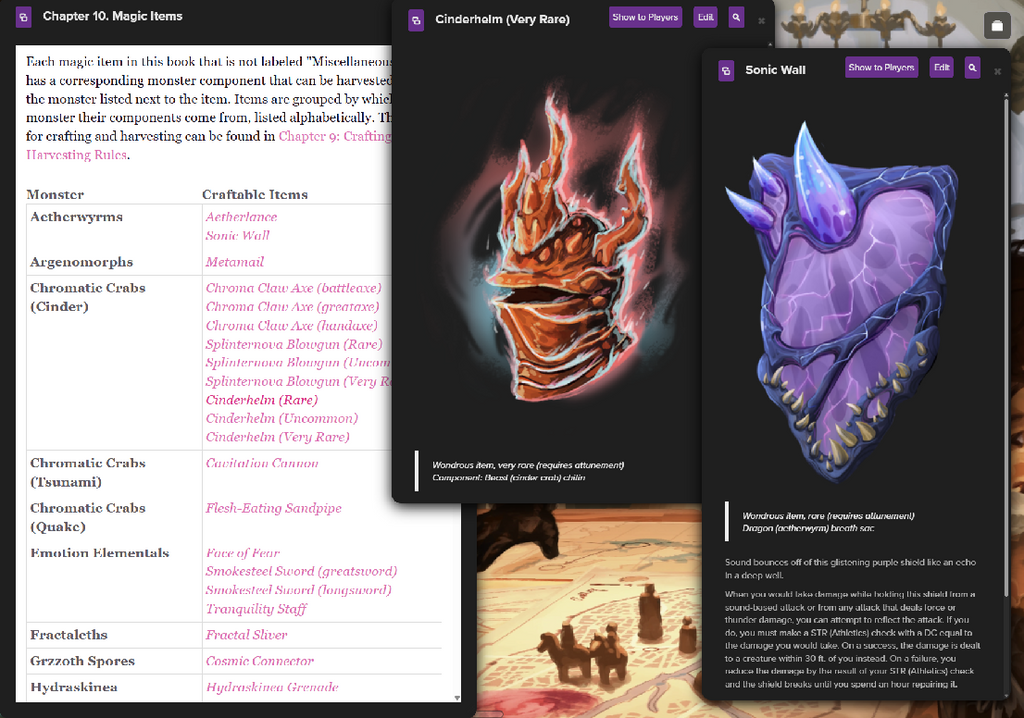Follow the Chapter 9: Crafting link
The height and width of the screenshot is (718, 1024).
(335, 137)
